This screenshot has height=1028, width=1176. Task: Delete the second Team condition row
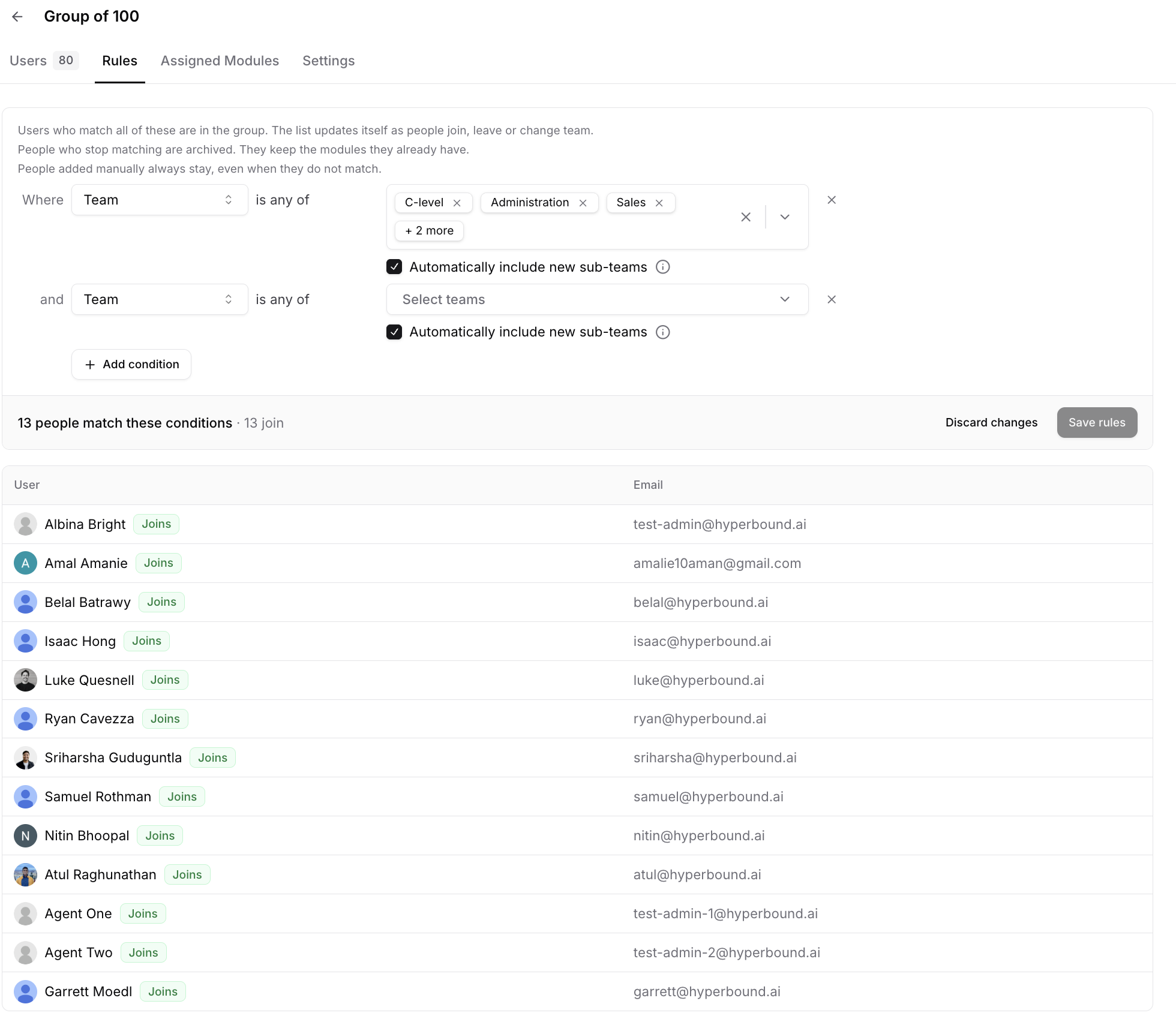click(x=832, y=299)
